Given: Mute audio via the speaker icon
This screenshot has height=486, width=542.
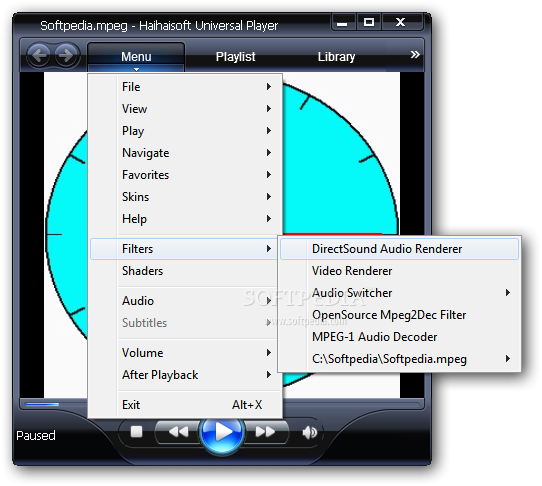Looking at the screenshot, I should click(309, 432).
